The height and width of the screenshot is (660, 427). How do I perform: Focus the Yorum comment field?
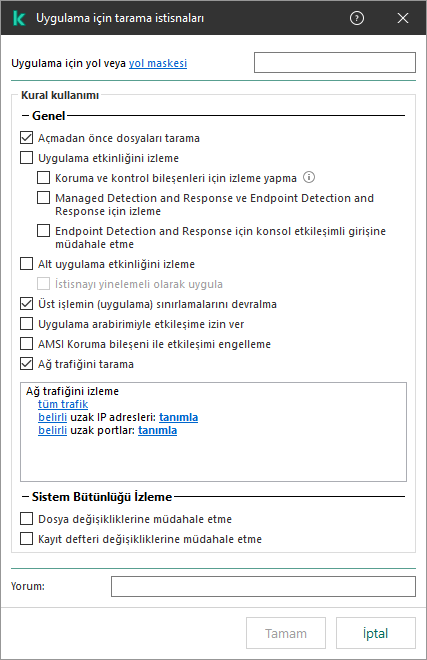(x=263, y=586)
